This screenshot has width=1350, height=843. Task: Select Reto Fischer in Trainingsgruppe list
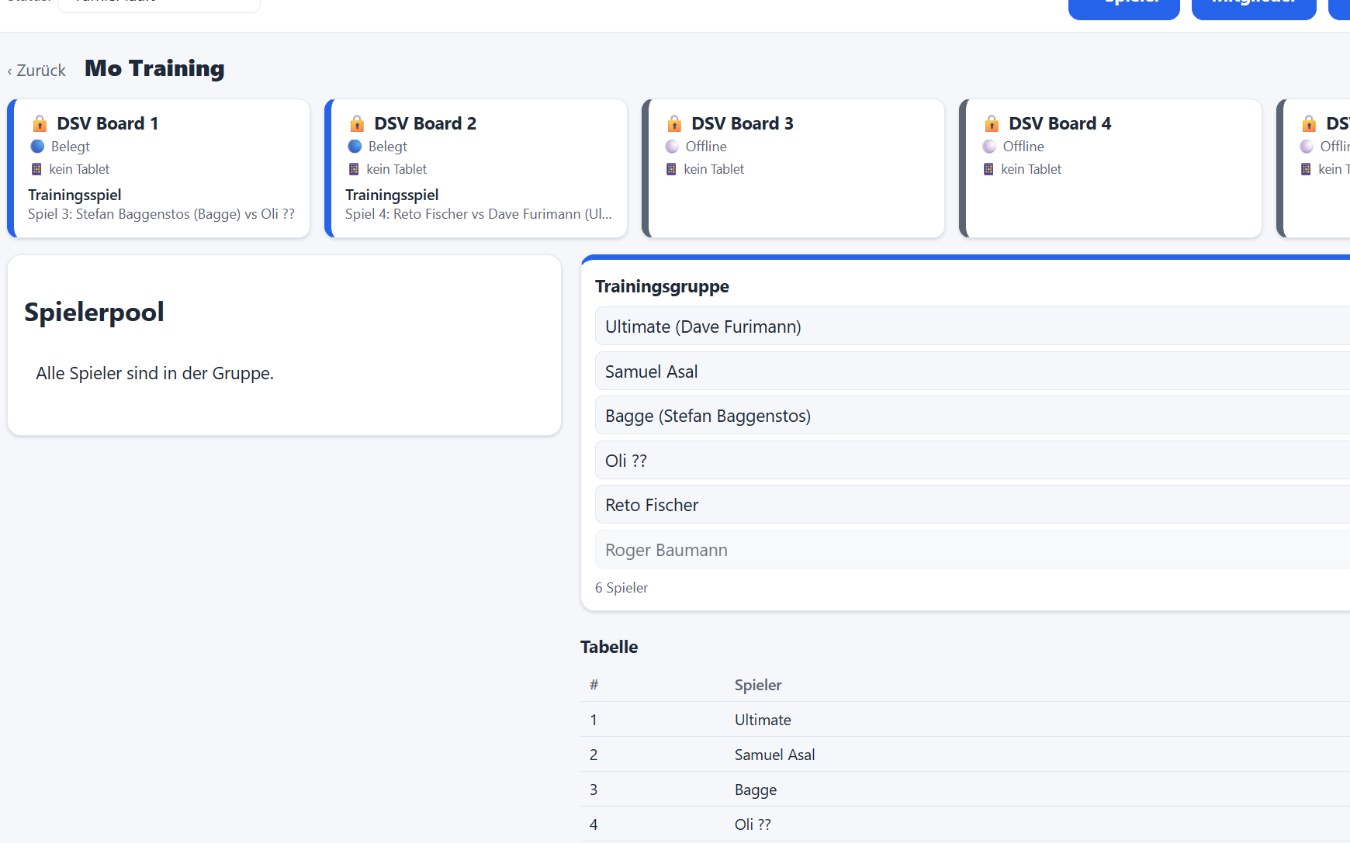click(972, 505)
